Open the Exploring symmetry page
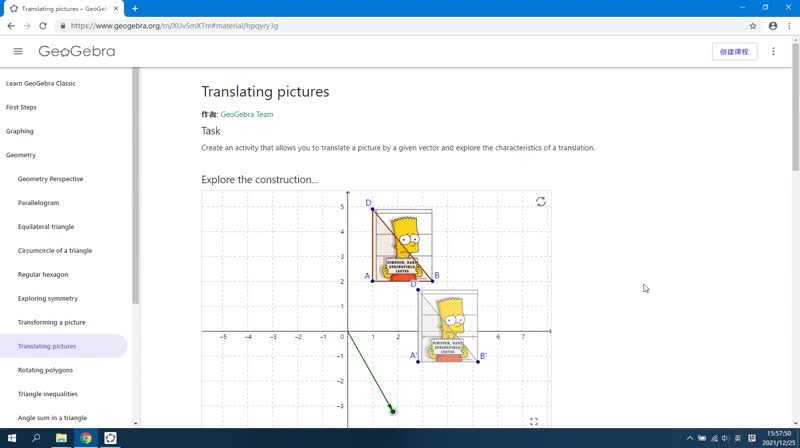Viewport: 800px width, 448px height. (48, 298)
